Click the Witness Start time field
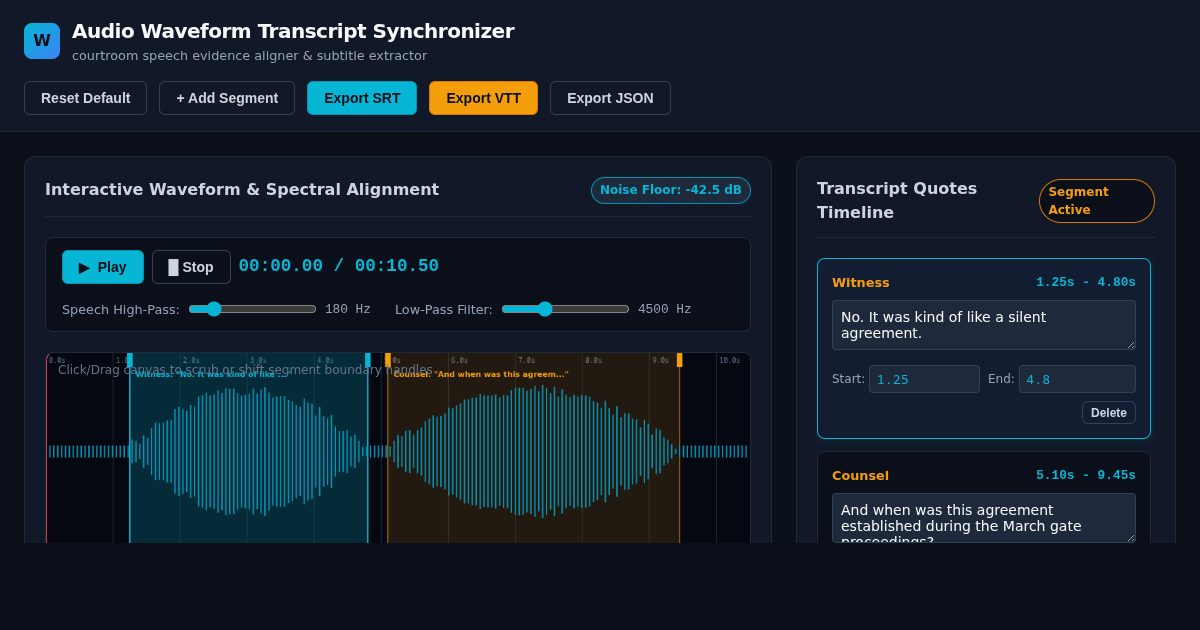 tap(924, 379)
